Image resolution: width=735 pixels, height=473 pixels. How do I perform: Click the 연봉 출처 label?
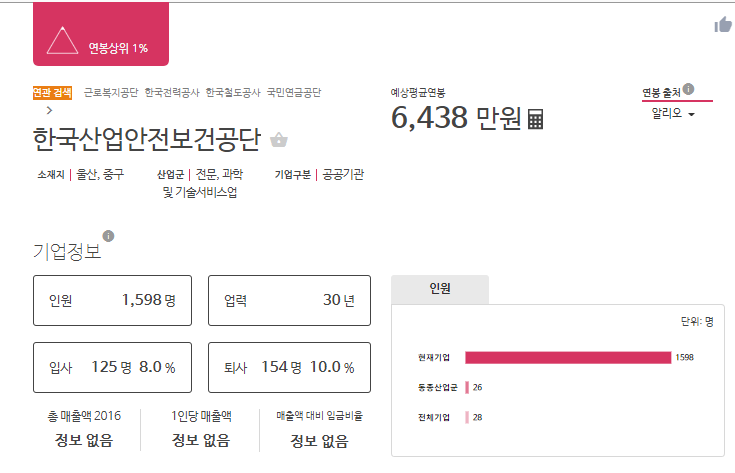661,93
